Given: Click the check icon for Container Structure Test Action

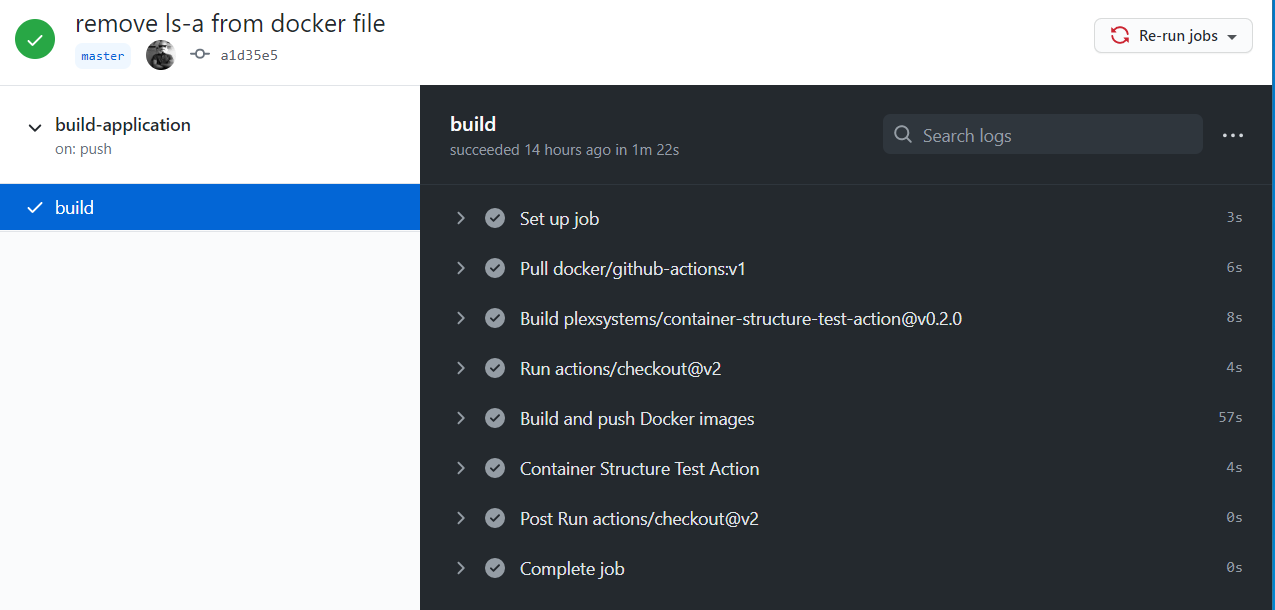Looking at the screenshot, I should tap(494, 468).
